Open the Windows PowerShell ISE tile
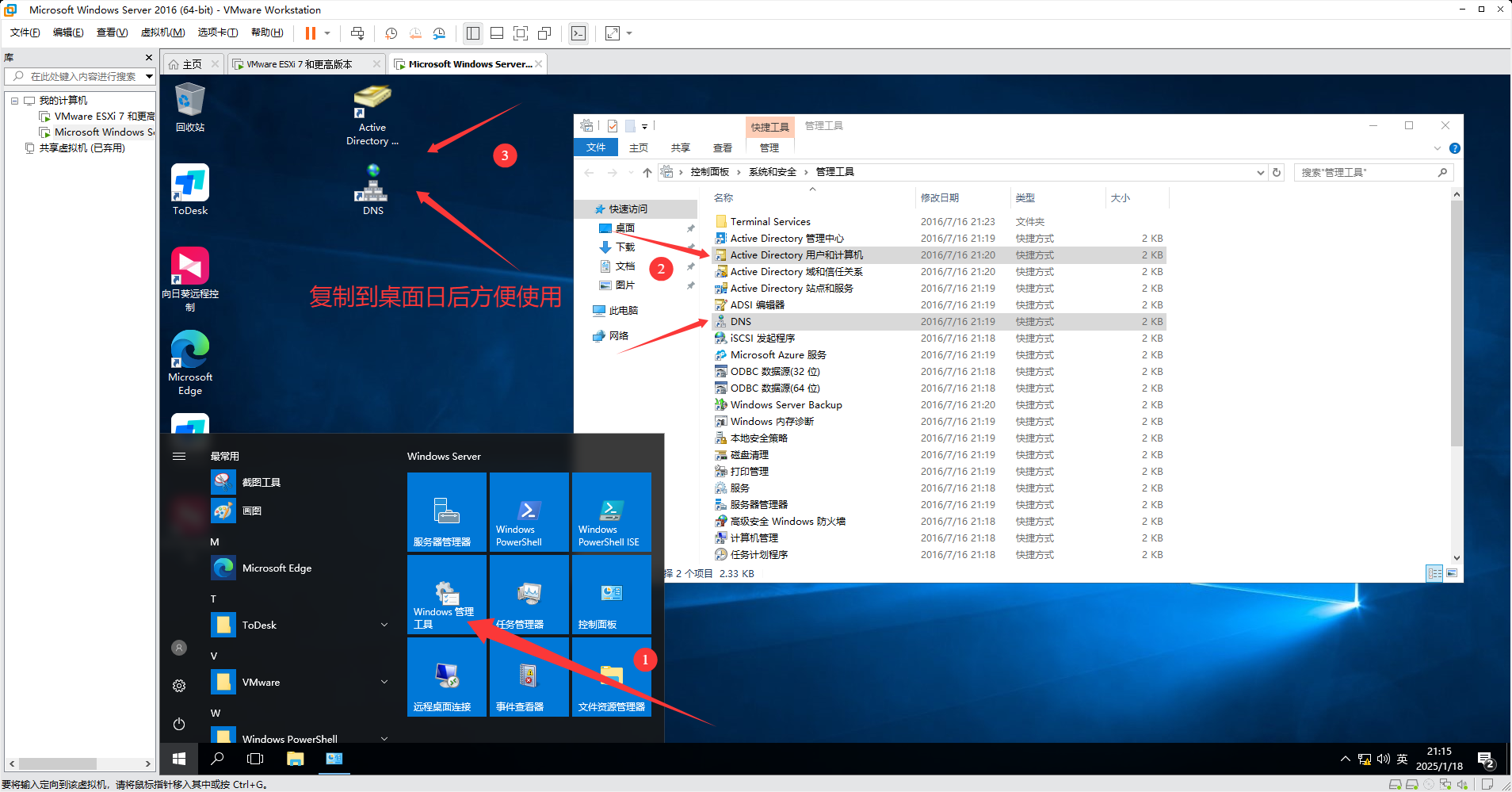This screenshot has height=792, width=1512. click(x=611, y=512)
